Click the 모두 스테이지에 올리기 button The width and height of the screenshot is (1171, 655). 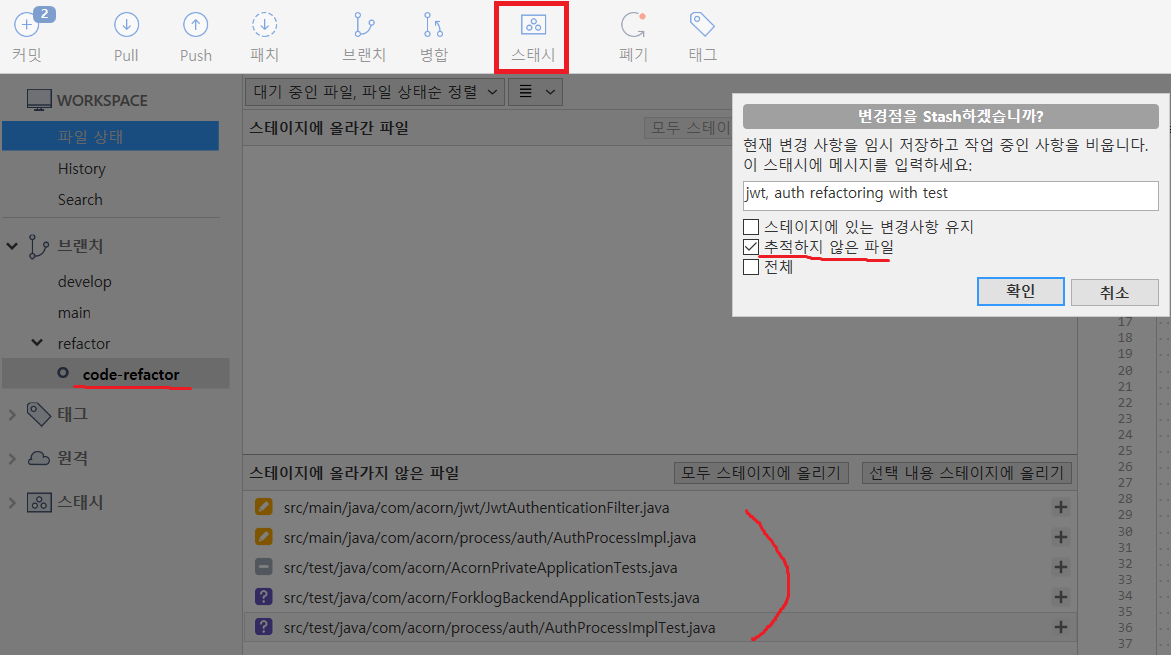pyautogui.click(x=761, y=473)
